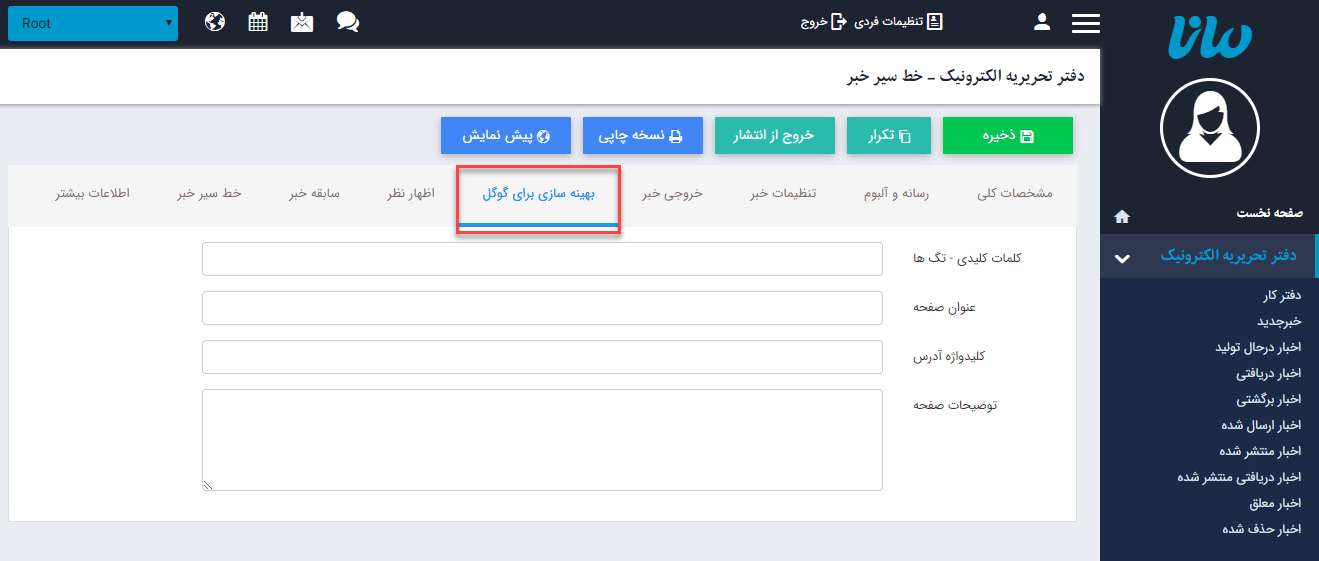
Task: Toggle the hamburger menu icon
Action: point(1085,23)
